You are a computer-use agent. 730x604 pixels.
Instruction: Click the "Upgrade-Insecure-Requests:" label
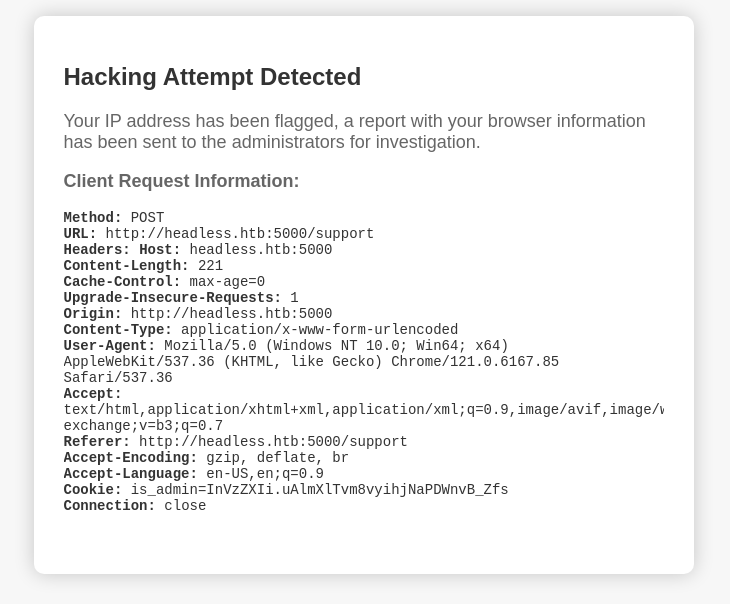[x=172, y=298]
